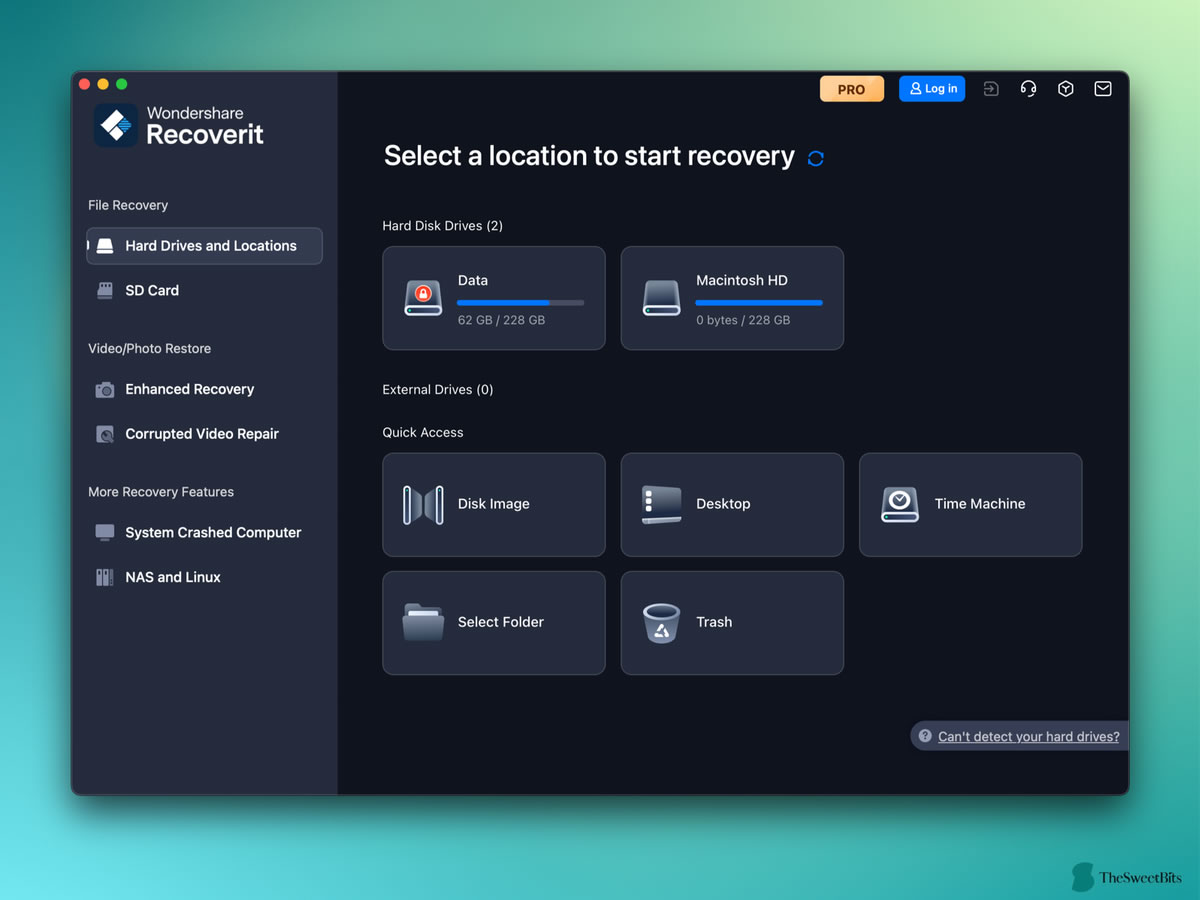1200x900 pixels.
Task: Close the window with red button
Action: (85, 84)
